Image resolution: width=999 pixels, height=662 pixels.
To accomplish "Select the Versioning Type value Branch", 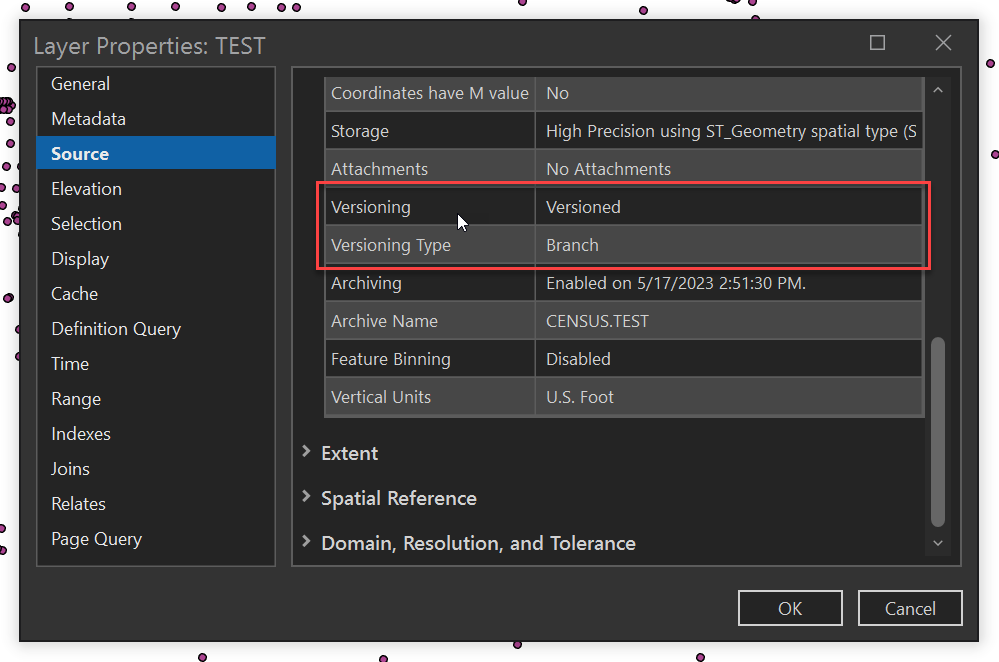I will coord(573,245).
